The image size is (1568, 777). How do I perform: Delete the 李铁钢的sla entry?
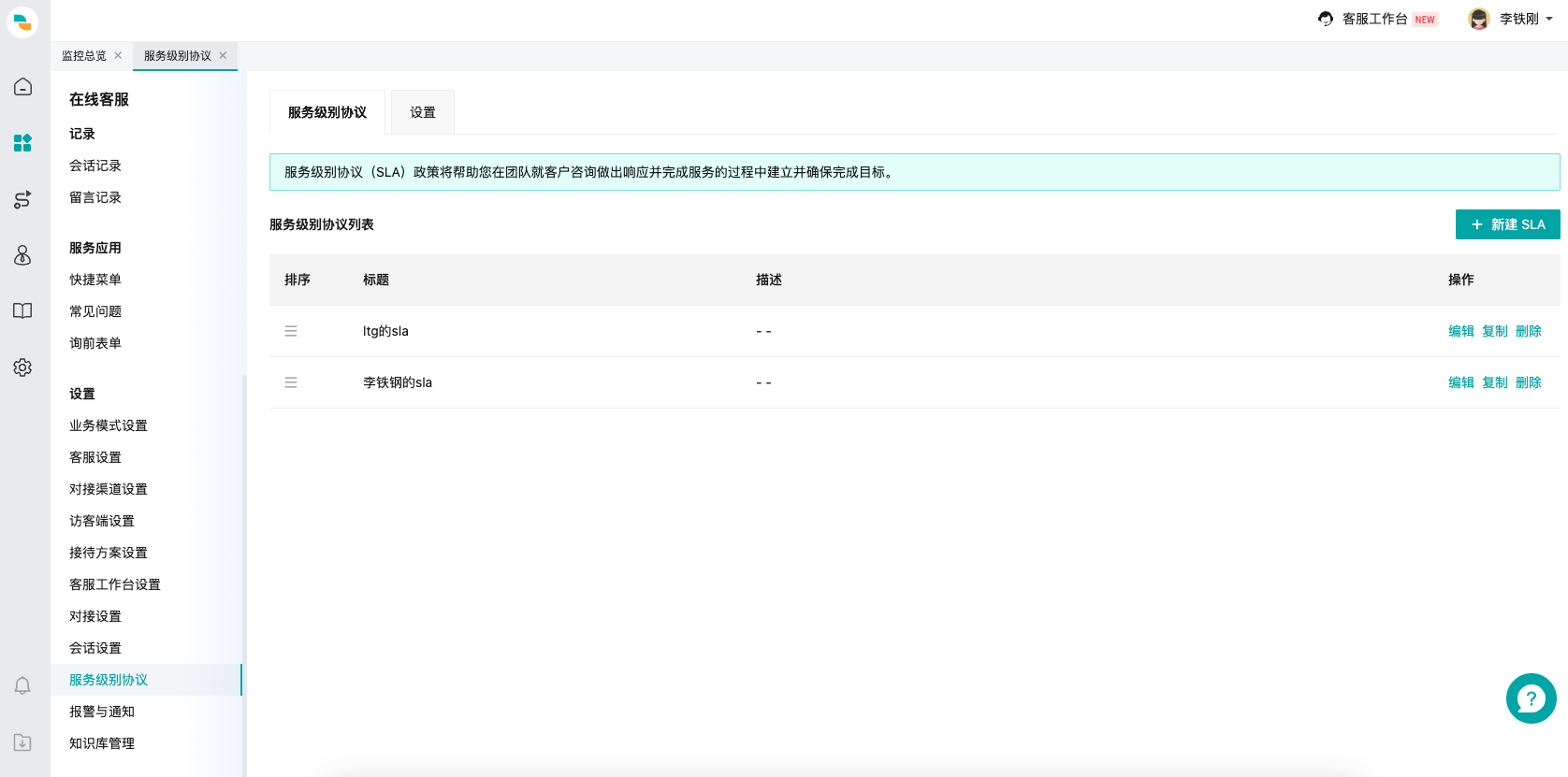point(1528,382)
